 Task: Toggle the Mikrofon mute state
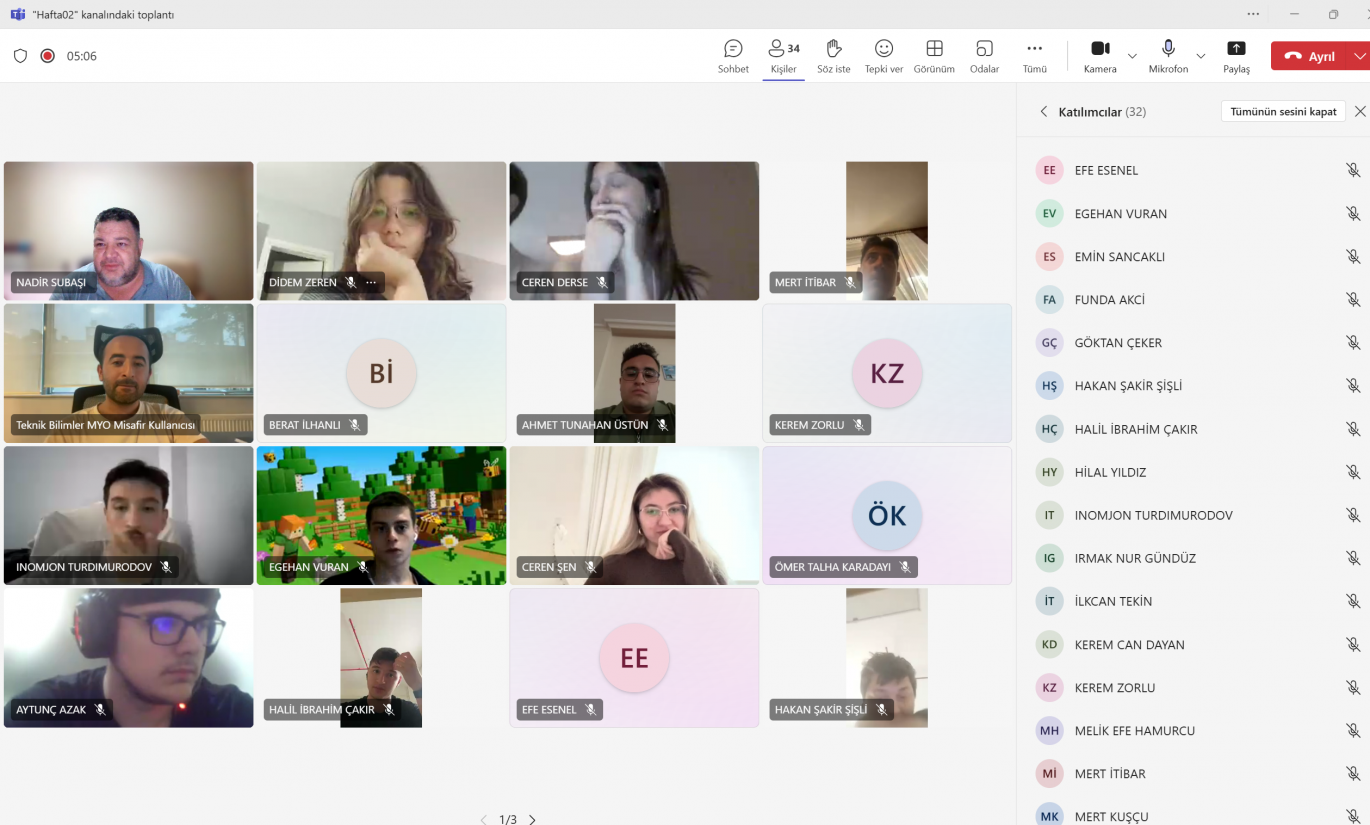[x=1168, y=56]
